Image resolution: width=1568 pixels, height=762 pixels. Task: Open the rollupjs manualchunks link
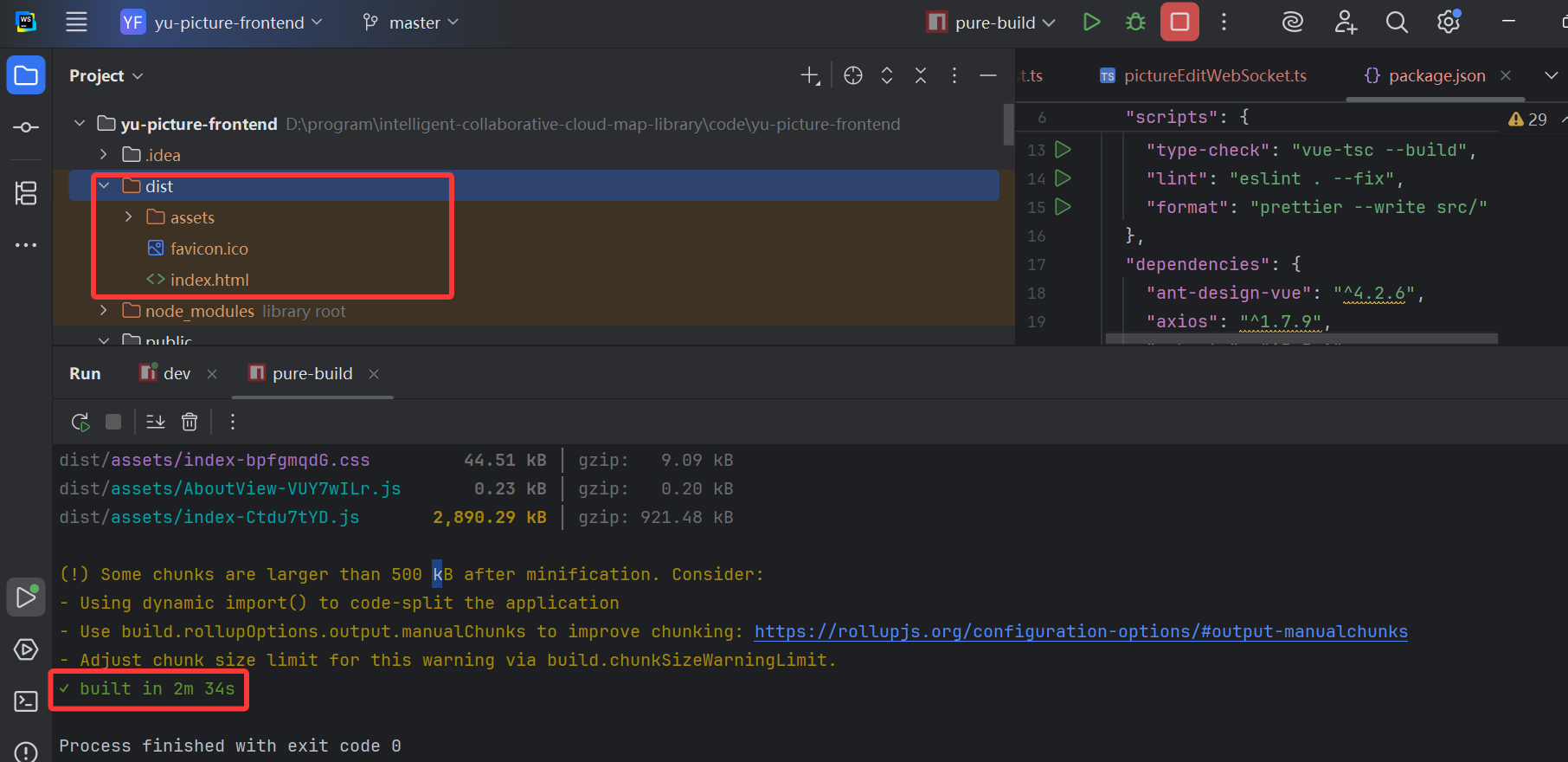point(1080,632)
